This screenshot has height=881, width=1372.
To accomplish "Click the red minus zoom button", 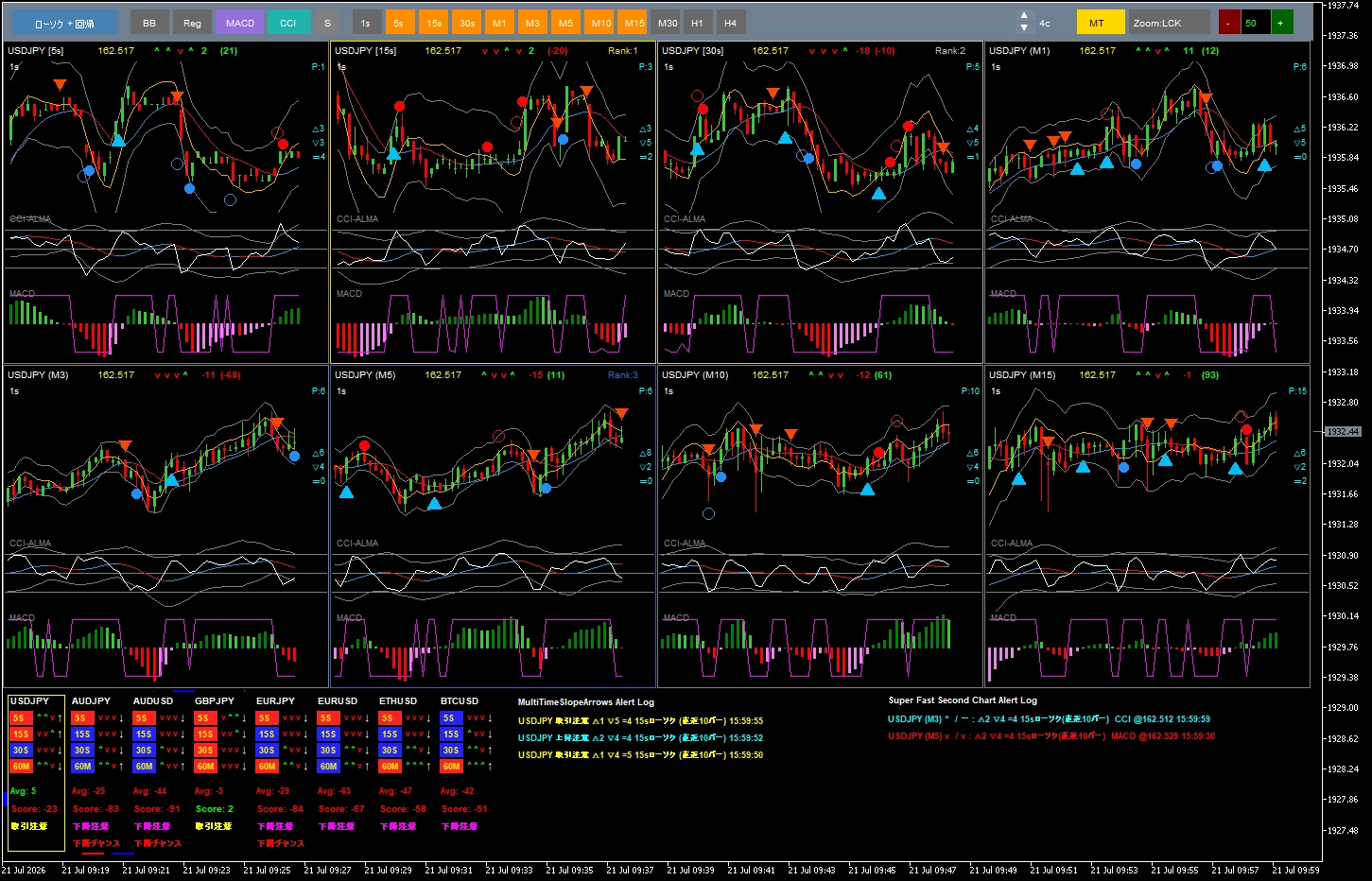I will [x=1227, y=23].
